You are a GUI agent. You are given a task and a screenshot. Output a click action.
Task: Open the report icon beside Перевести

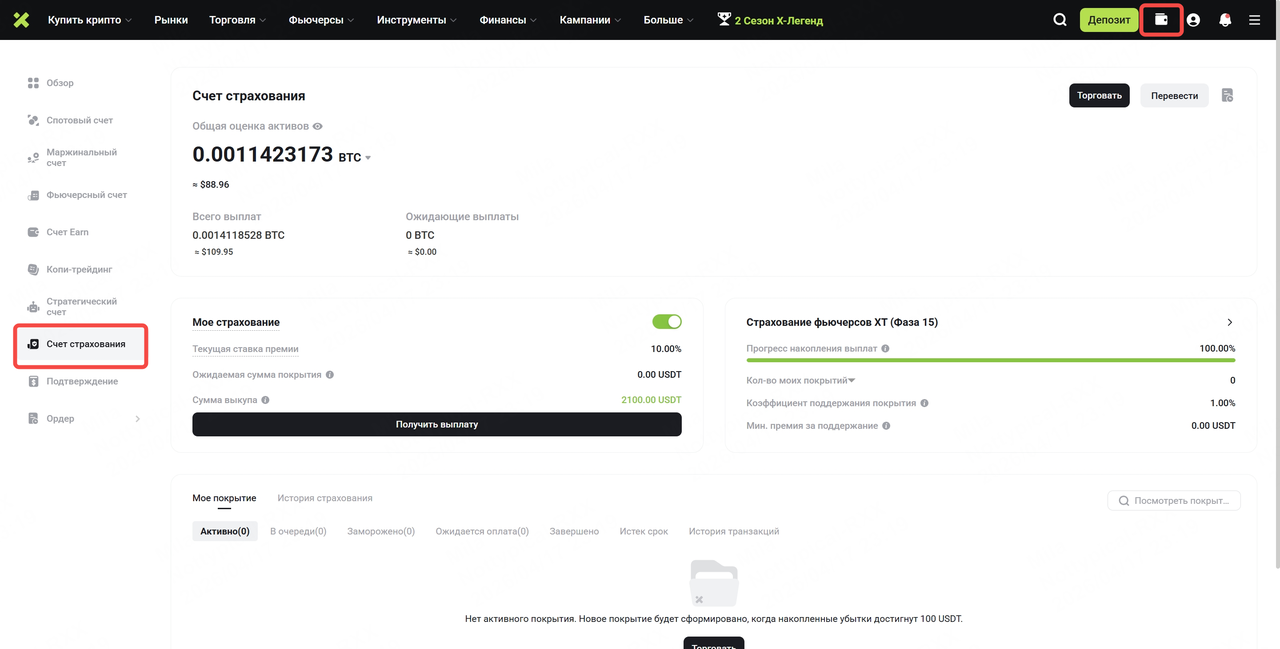pyautogui.click(x=1228, y=95)
